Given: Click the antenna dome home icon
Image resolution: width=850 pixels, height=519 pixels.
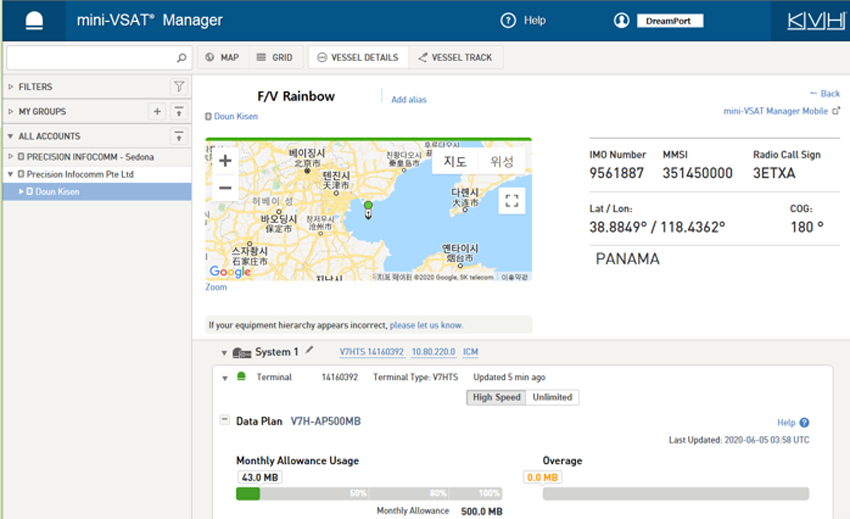Looking at the screenshot, I should pyautogui.click(x=34, y=21).
